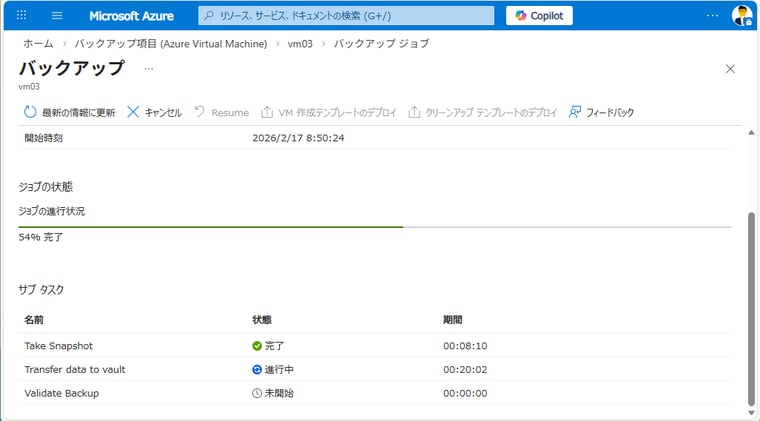Click duration 00:00:00
Viewport: 760px width, 421px height.
[465, 393]
